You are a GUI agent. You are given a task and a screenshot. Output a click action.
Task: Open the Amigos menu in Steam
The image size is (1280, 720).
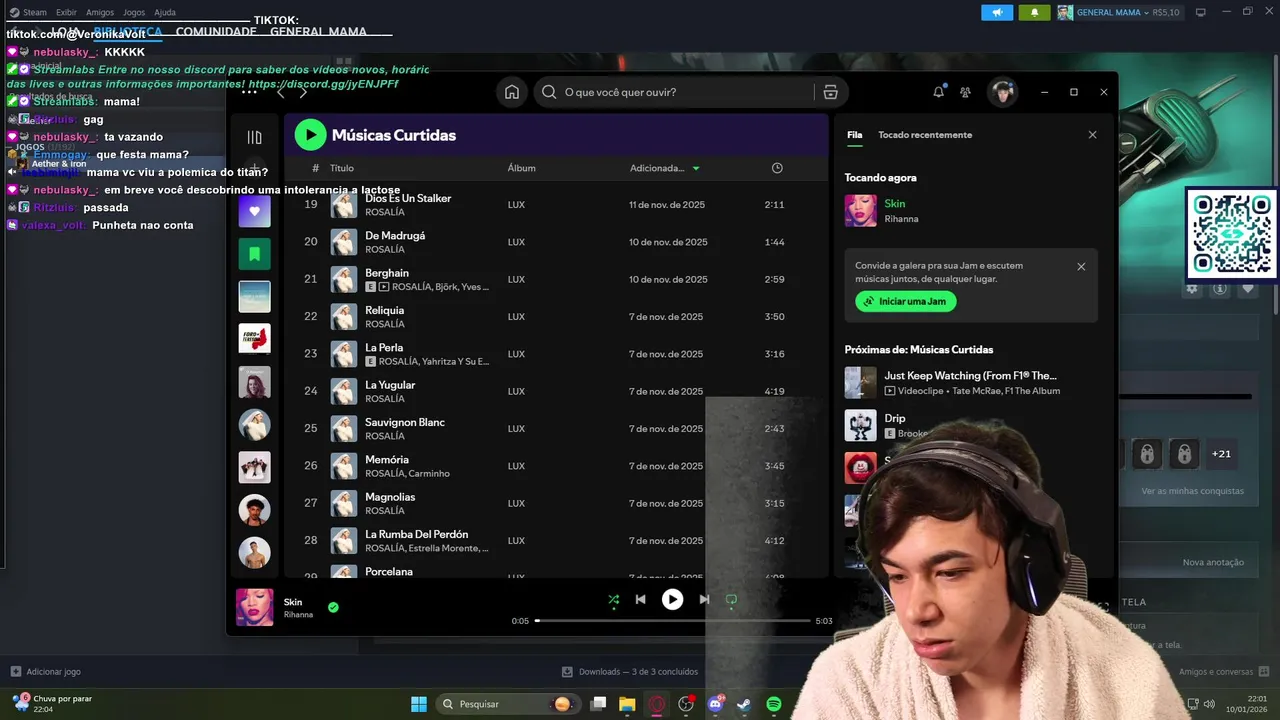pos(100,12)
